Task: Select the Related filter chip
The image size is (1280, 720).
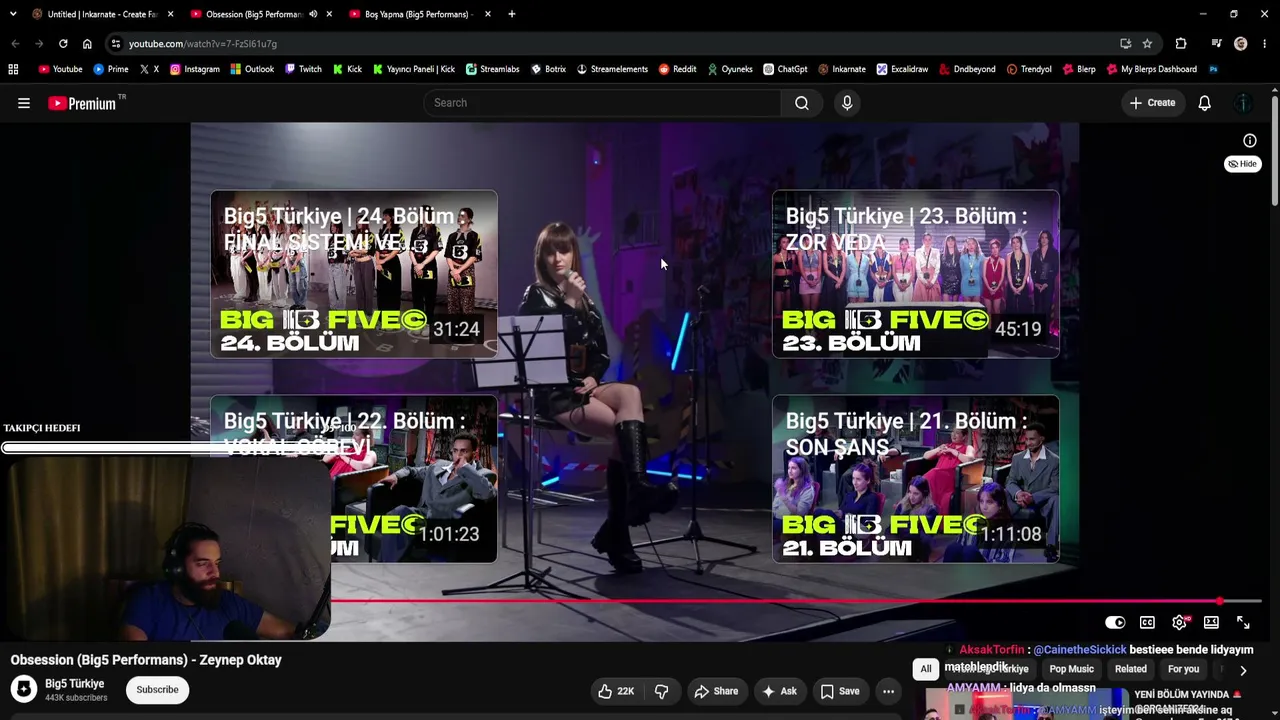Action: [1131, 669]
